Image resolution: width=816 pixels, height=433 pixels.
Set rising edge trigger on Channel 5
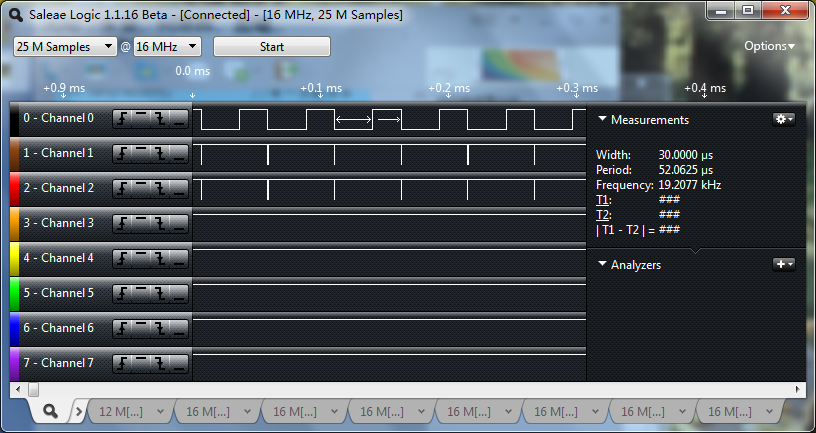(x=122, y=294)
